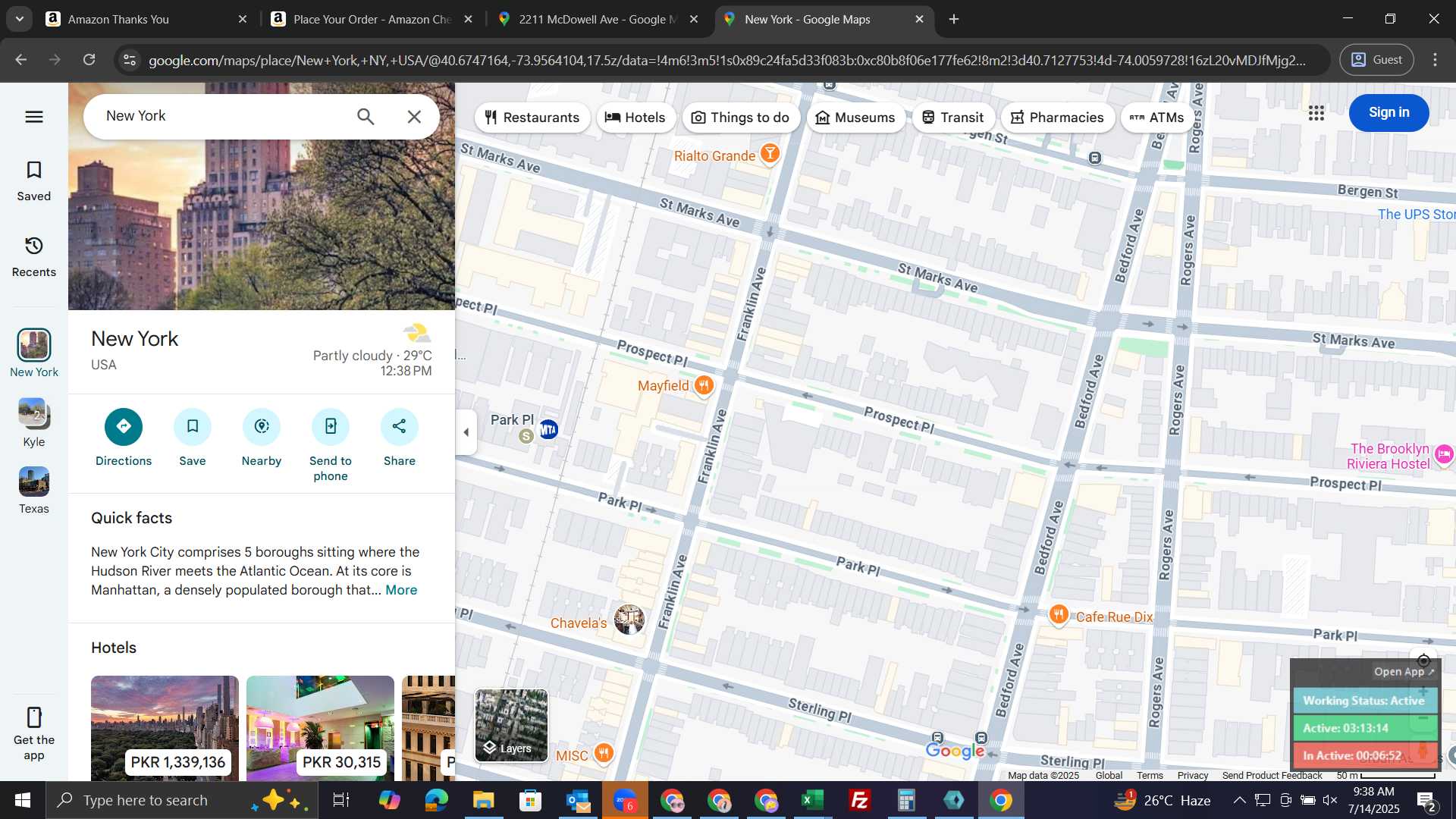
Task: Open hotel priced PKR 1,339,136
Action: coord(165,728)
